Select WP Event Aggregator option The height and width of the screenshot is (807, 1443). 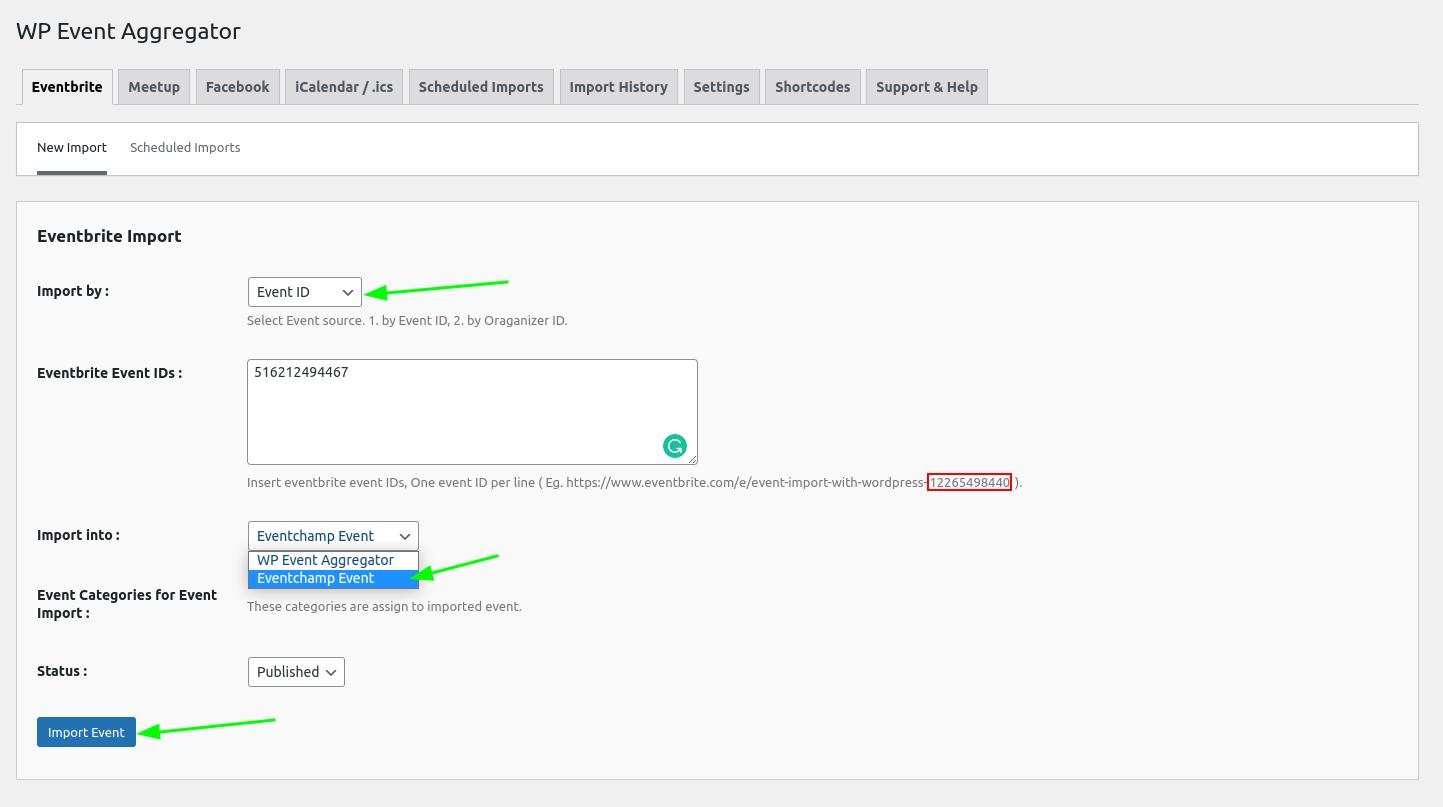point(325,560)
